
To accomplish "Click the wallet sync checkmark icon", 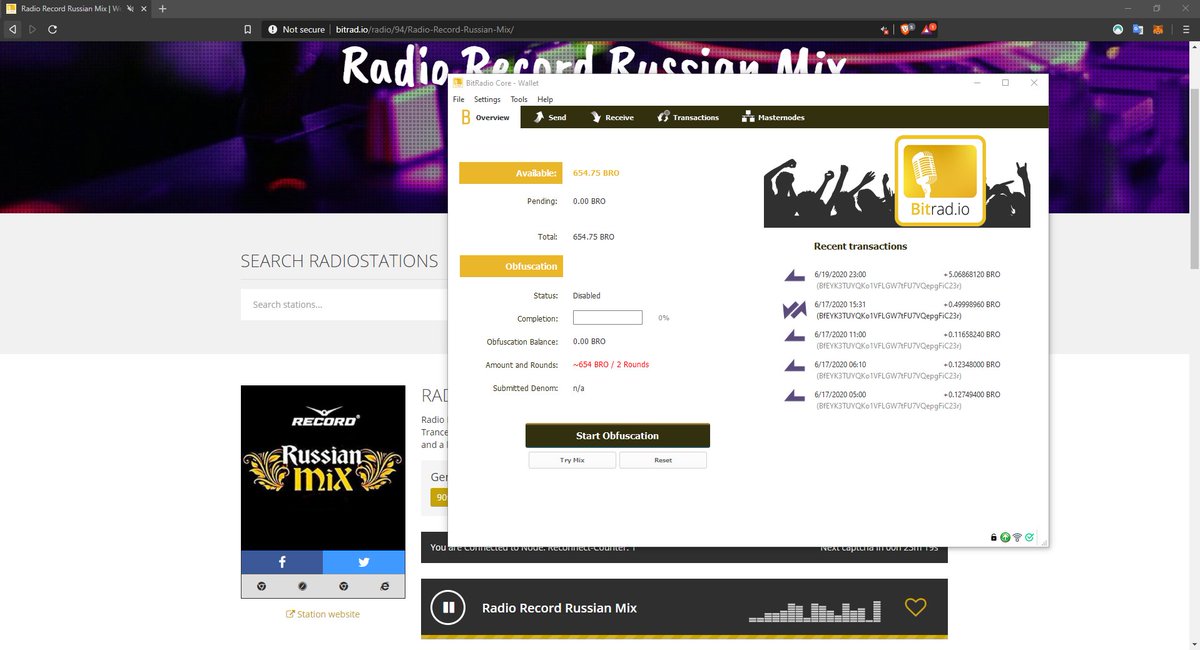I will [x=1029, y=537].
